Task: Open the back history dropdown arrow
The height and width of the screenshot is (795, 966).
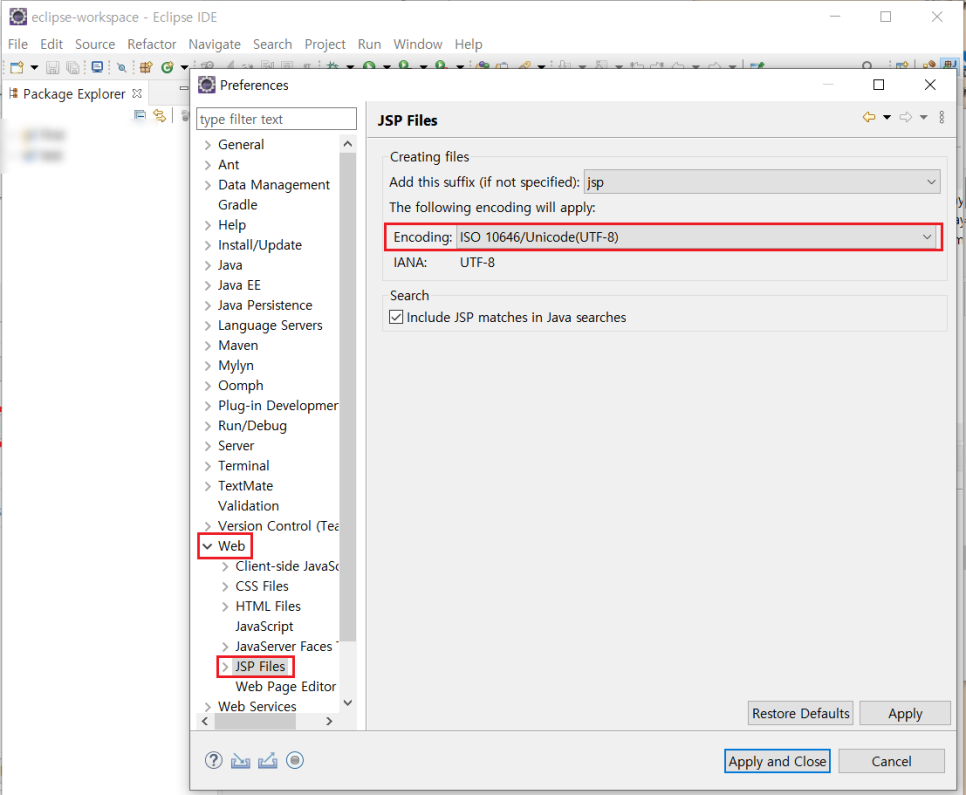Action: [887, 117]
